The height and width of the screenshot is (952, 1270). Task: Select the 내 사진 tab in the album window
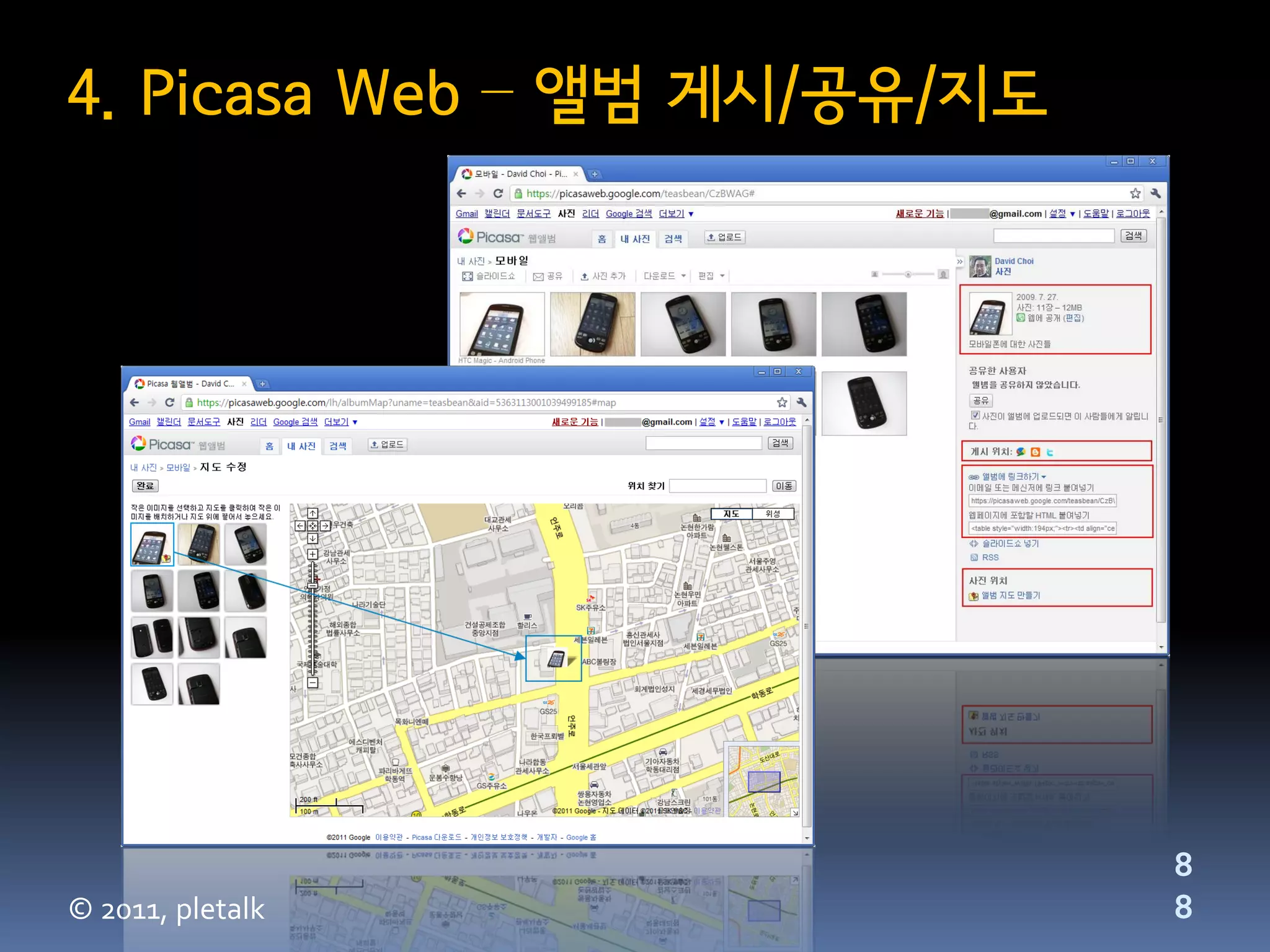pyautogui.click(x=635, y=239)
